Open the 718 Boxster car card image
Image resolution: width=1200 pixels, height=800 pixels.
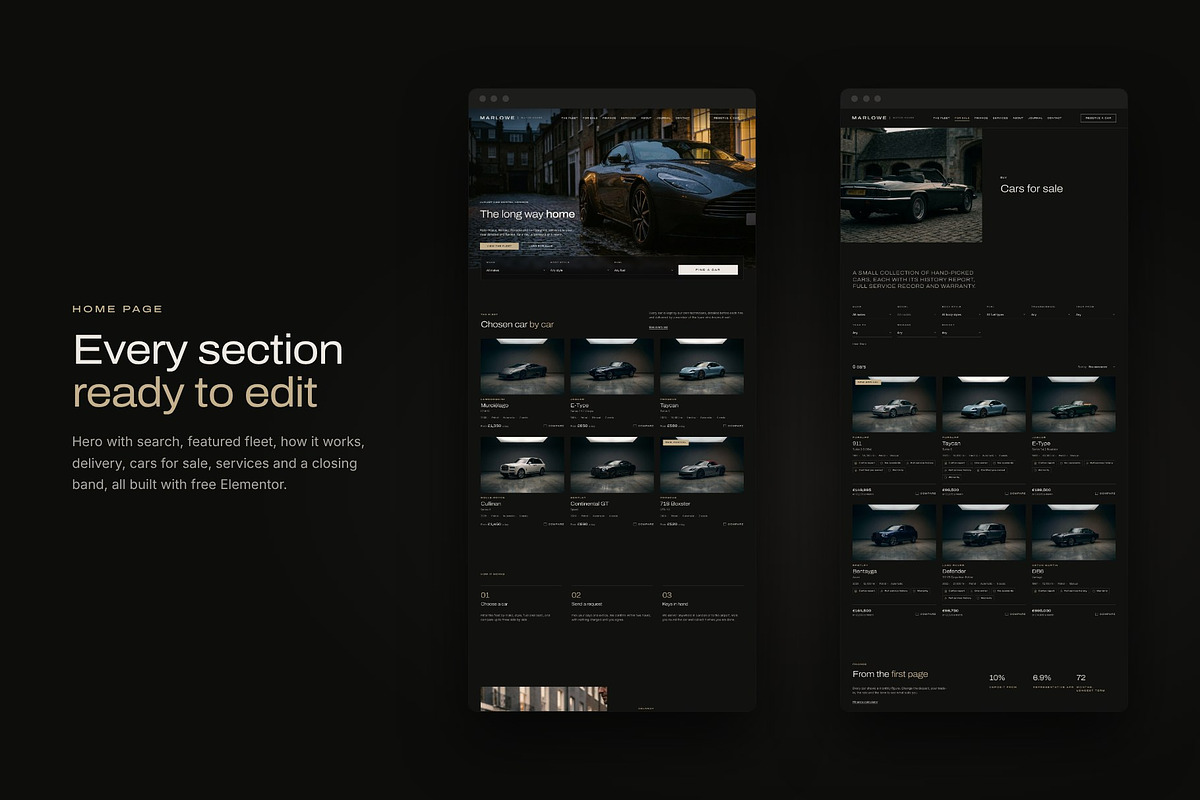702,464
